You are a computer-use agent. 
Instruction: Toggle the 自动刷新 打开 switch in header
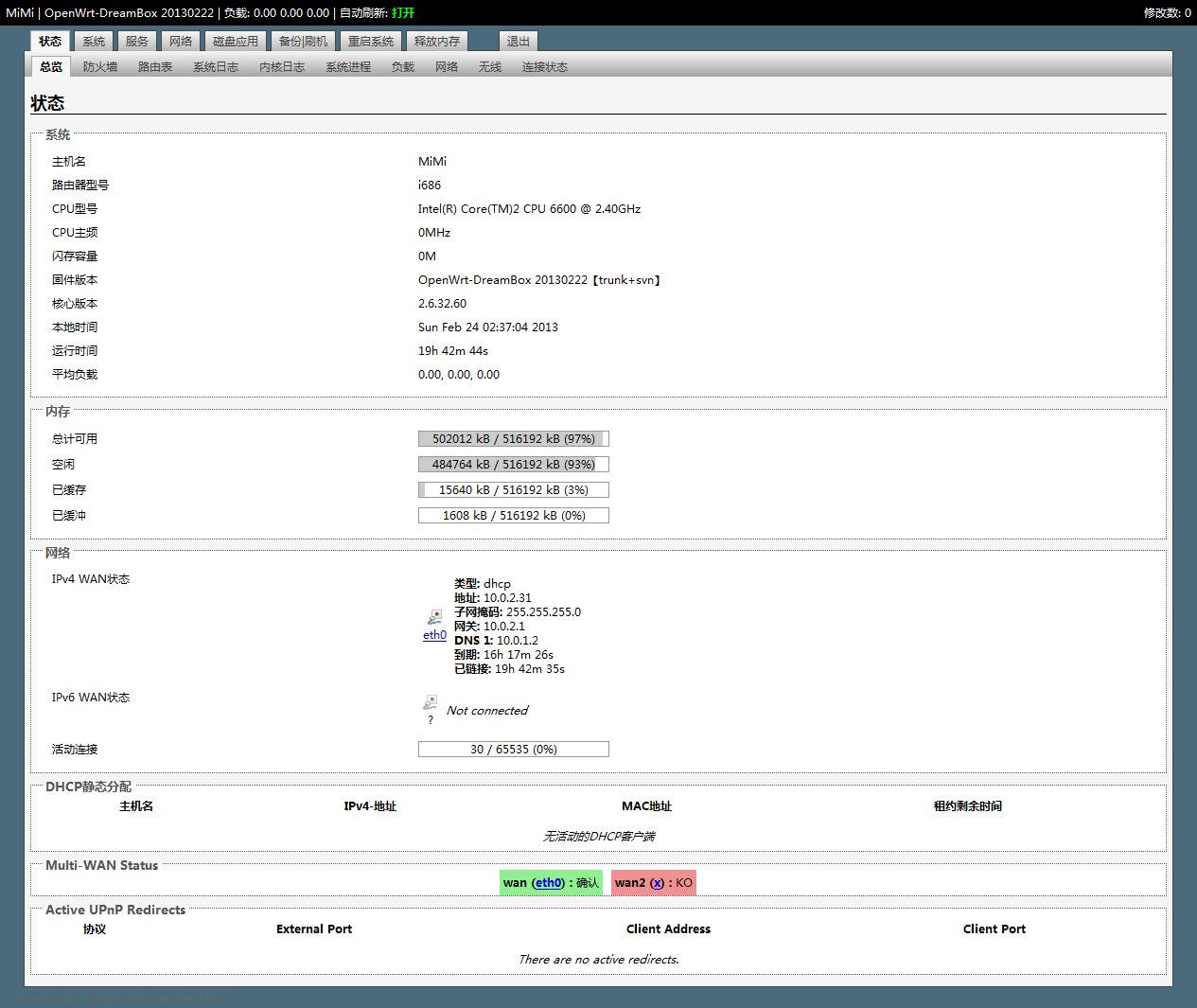[403, 13]
